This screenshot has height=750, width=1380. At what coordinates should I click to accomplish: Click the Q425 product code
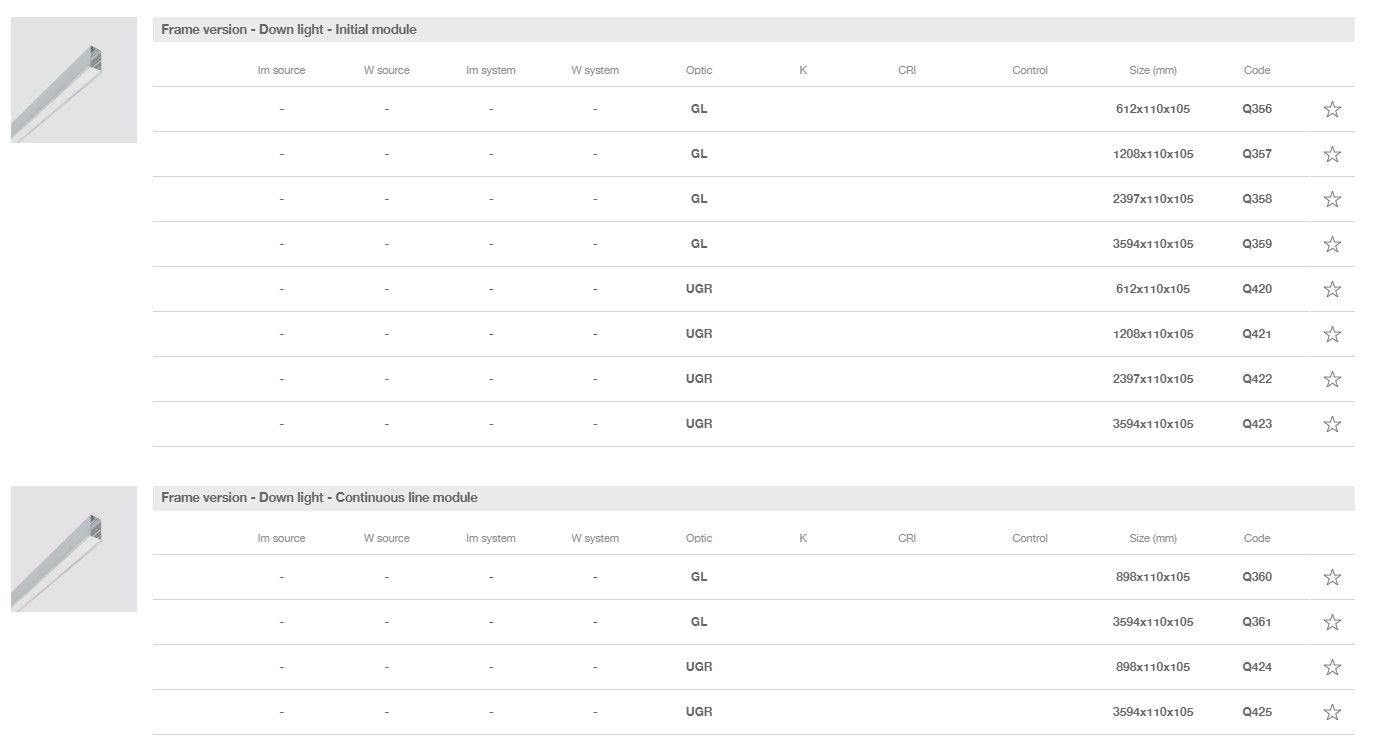click(x=1257, y=712)
